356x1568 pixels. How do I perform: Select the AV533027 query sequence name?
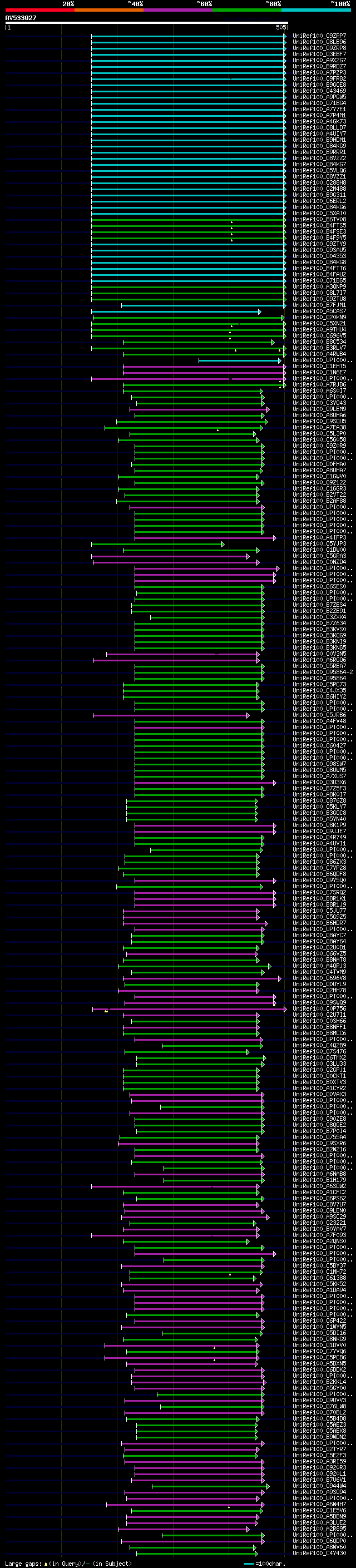pyautogui.click(x=21, y=18)
